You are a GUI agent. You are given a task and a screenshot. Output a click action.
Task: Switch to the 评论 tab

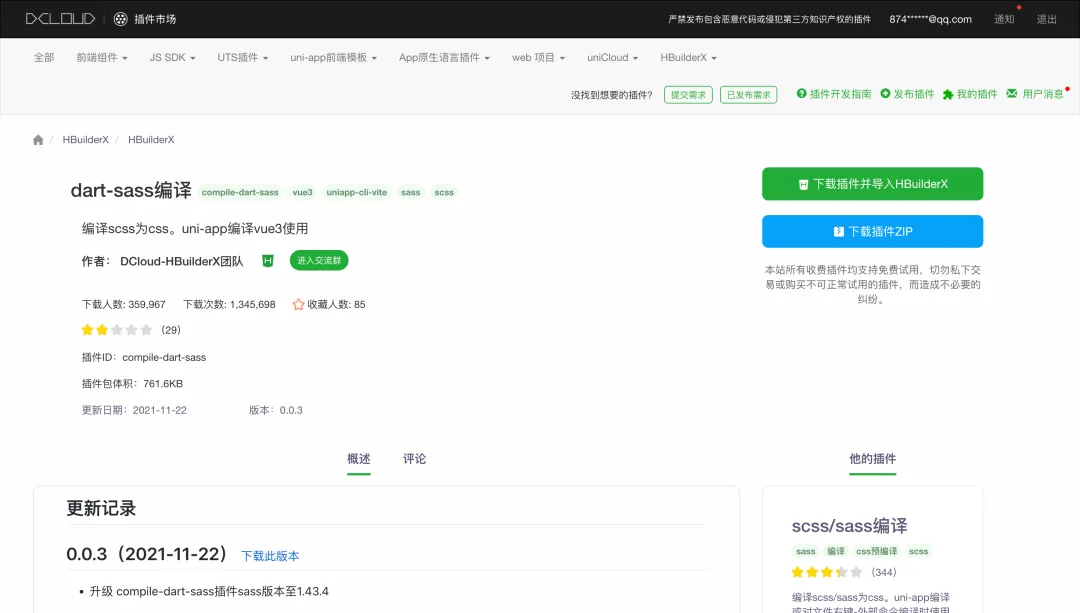coord(414,458)
